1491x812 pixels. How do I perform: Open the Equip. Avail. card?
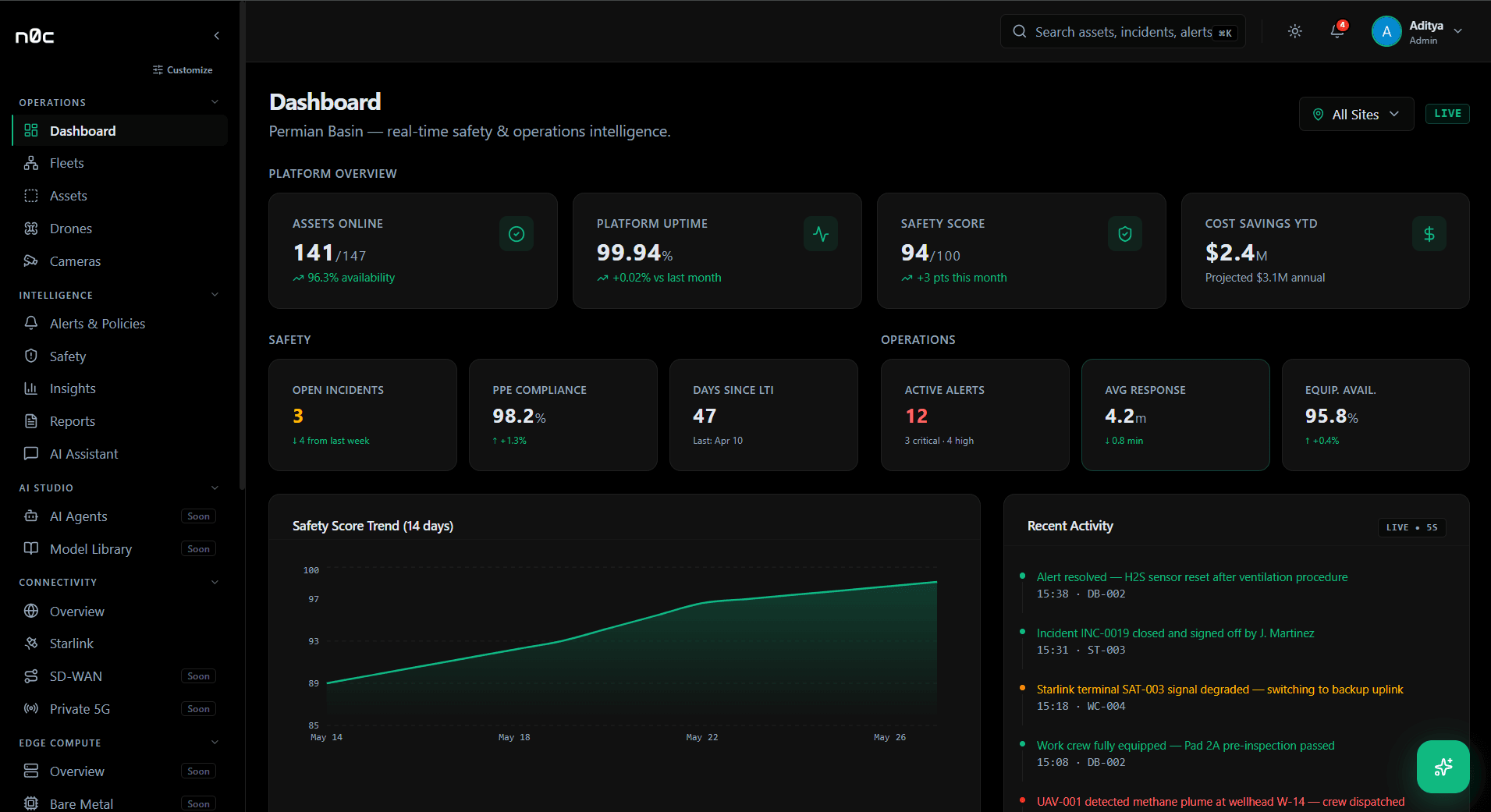coord(1376,415)
